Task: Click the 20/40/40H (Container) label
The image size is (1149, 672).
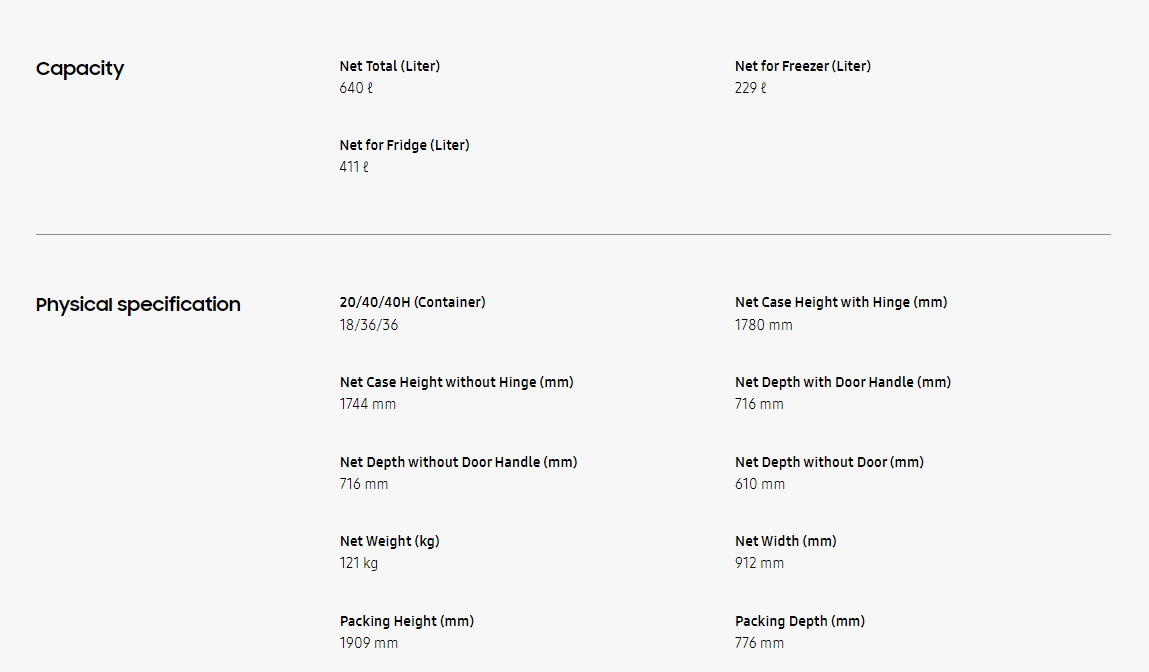Action: [x=412, y=302]
